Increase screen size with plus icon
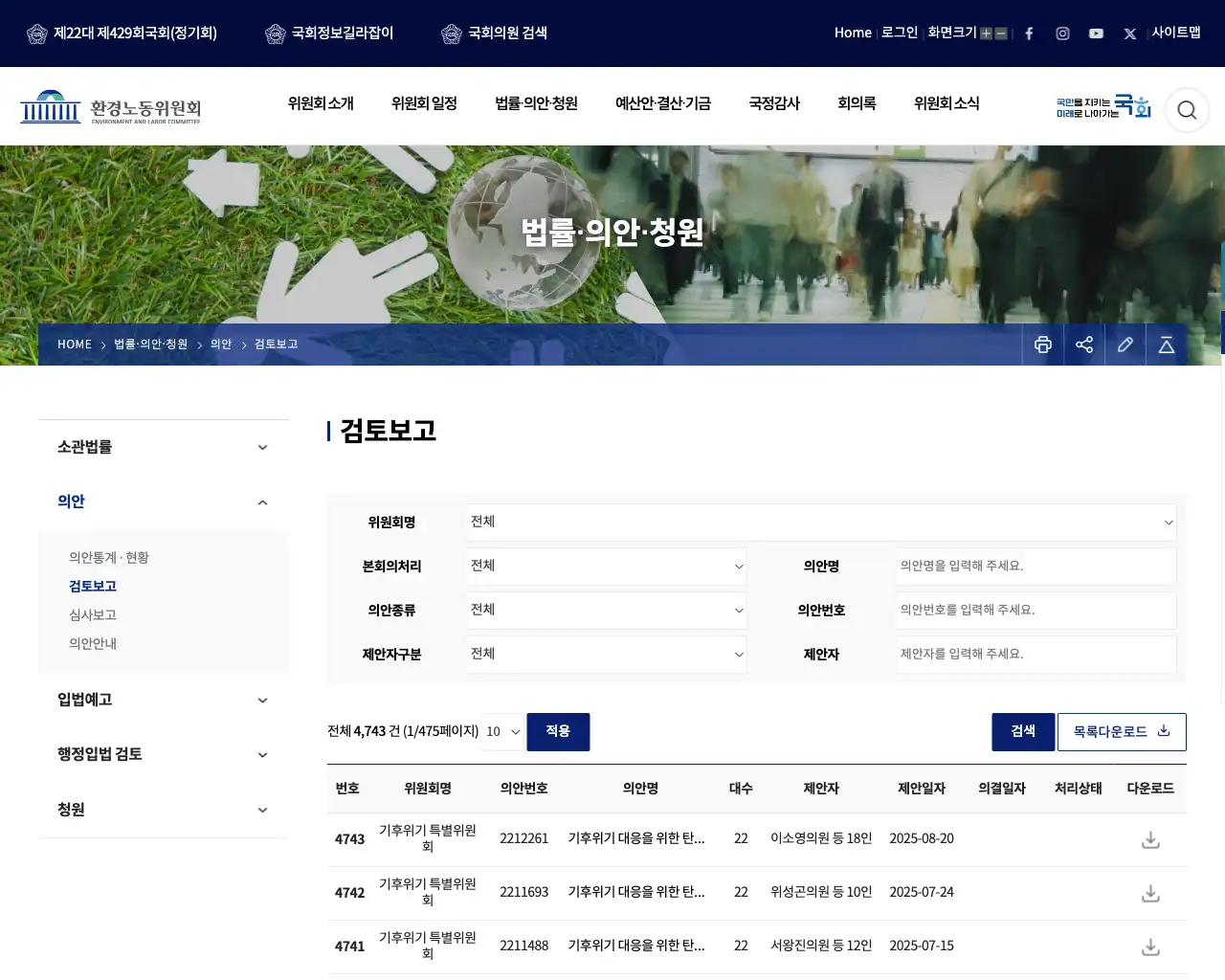 point(986,33)
